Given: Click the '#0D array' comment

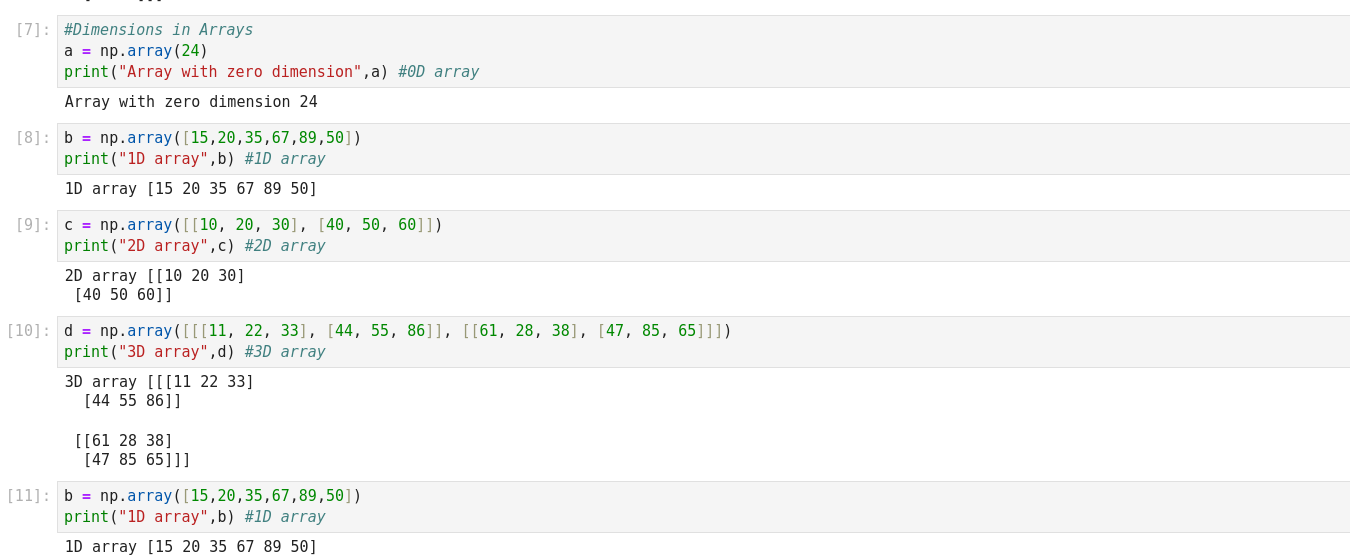Looking at the screenshot, I should (438, 72).
